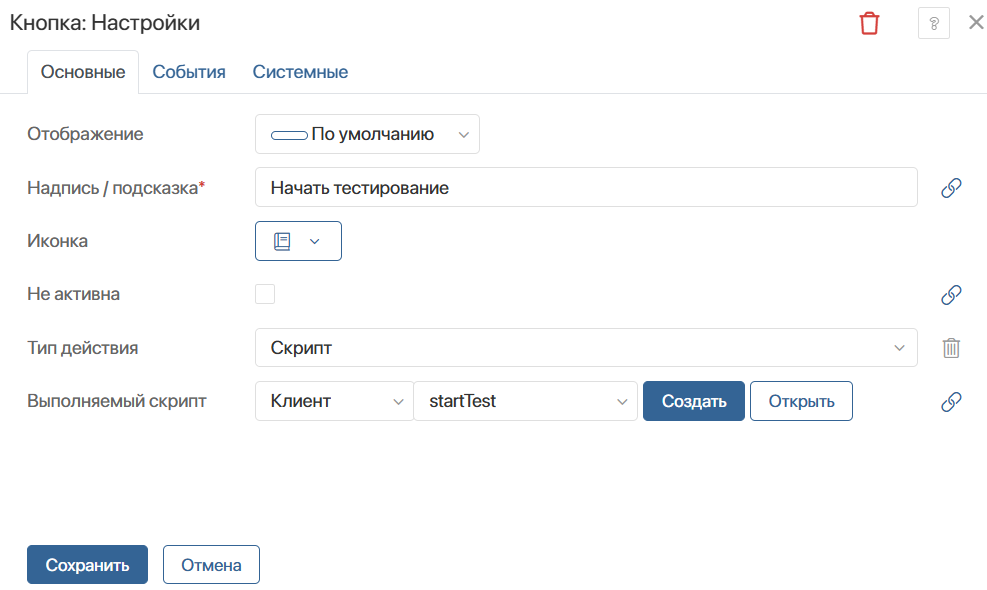Screen dimensions: 987x590
Task: Focus the Надпись / подсказка text field
Action: click(x=586, y=188)
